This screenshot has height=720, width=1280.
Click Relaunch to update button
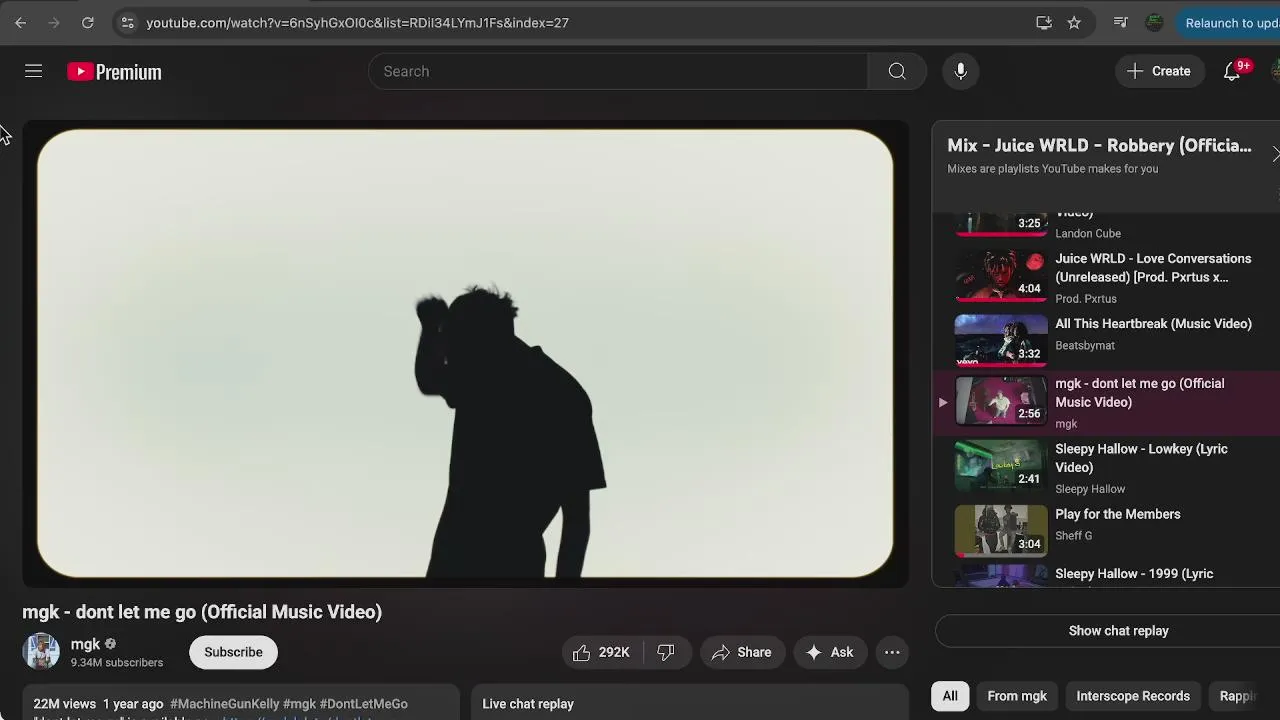tap(1229, 22)
